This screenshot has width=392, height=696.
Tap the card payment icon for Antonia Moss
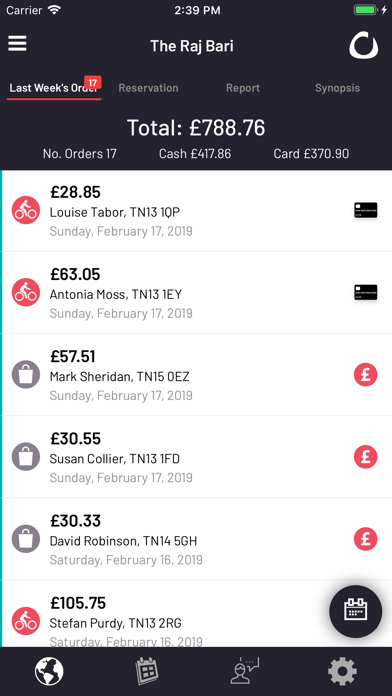pyautogui.click(x=366, y=293)
